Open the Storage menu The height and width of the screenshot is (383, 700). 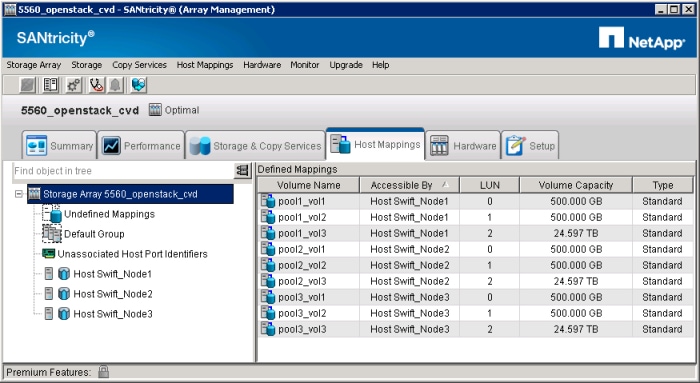pos(87,65)
